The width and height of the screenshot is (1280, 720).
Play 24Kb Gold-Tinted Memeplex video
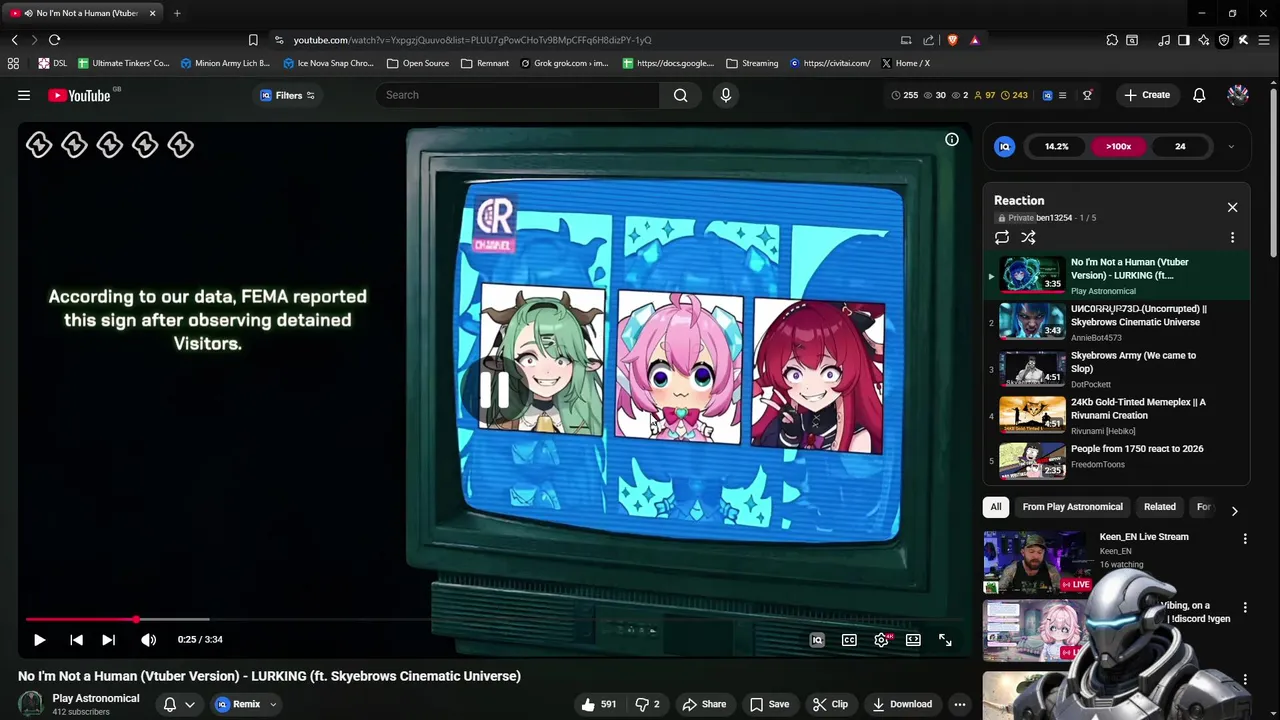click(x=1117, y=416)
